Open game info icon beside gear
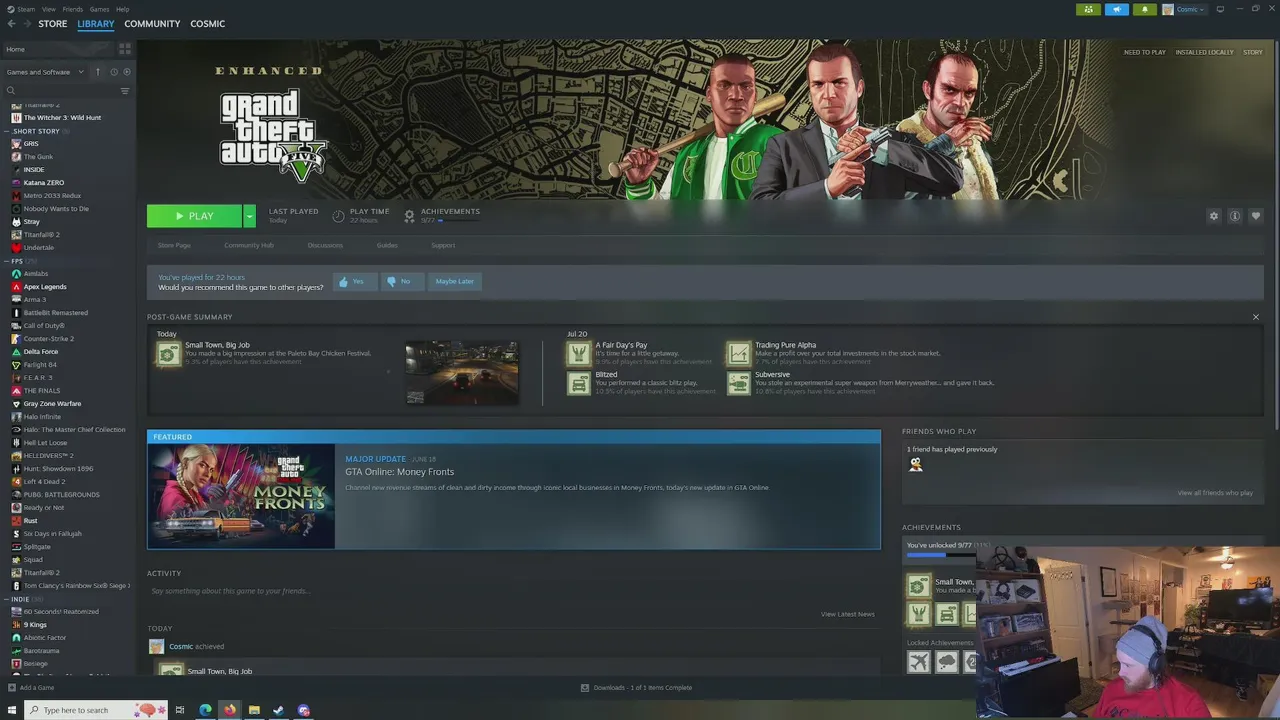The image size is (1280, 720). 1235,216
